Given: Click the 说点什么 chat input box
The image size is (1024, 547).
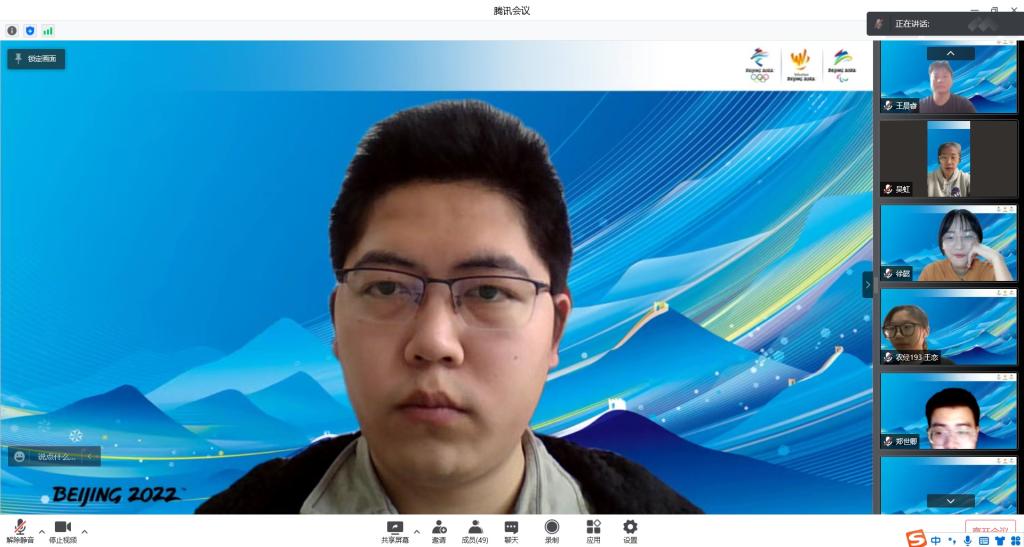Looking at the screenshot, I should click(x=56, y=457).
